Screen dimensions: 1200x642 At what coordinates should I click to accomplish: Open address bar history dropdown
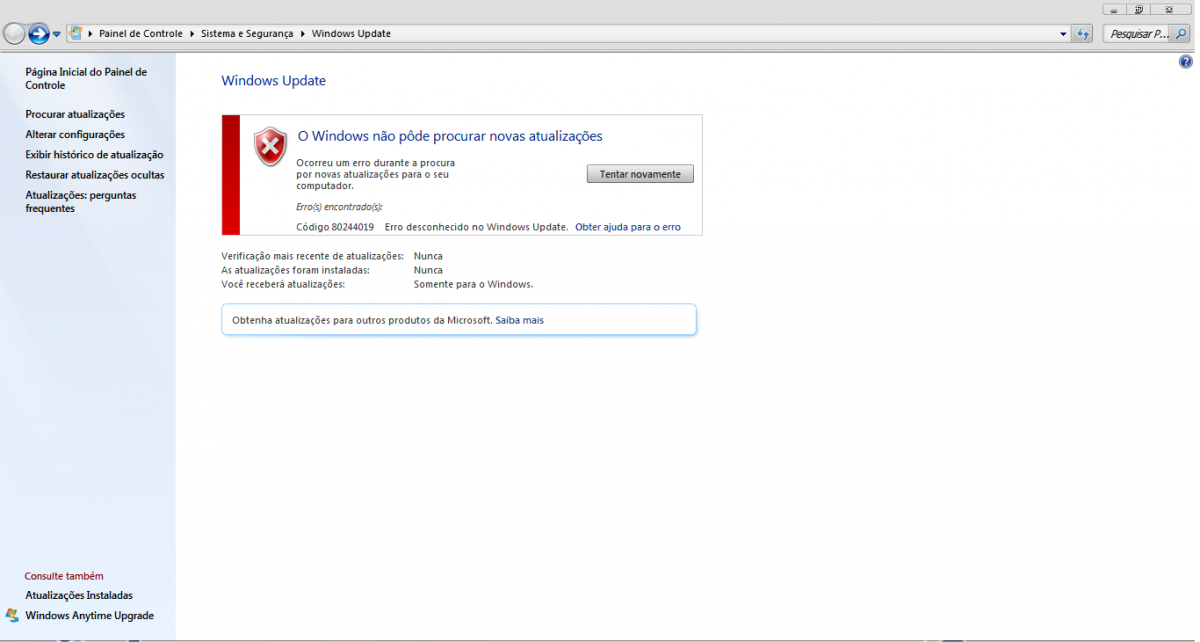(x=1063, y=34)
